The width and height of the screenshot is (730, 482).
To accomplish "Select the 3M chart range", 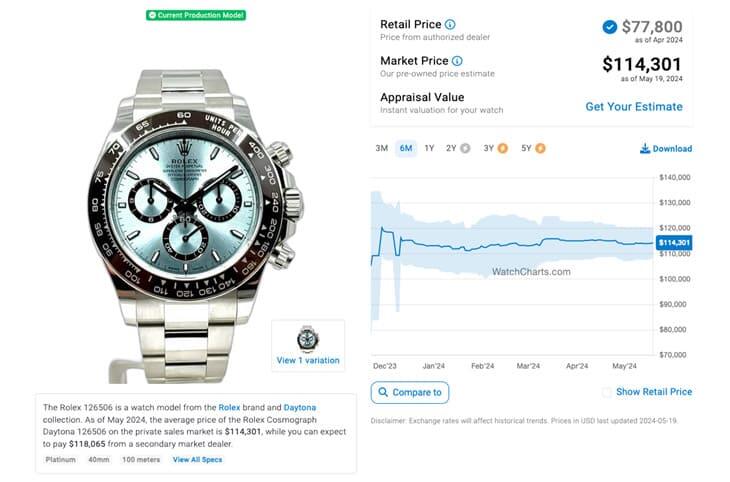I will click(381, 149).
